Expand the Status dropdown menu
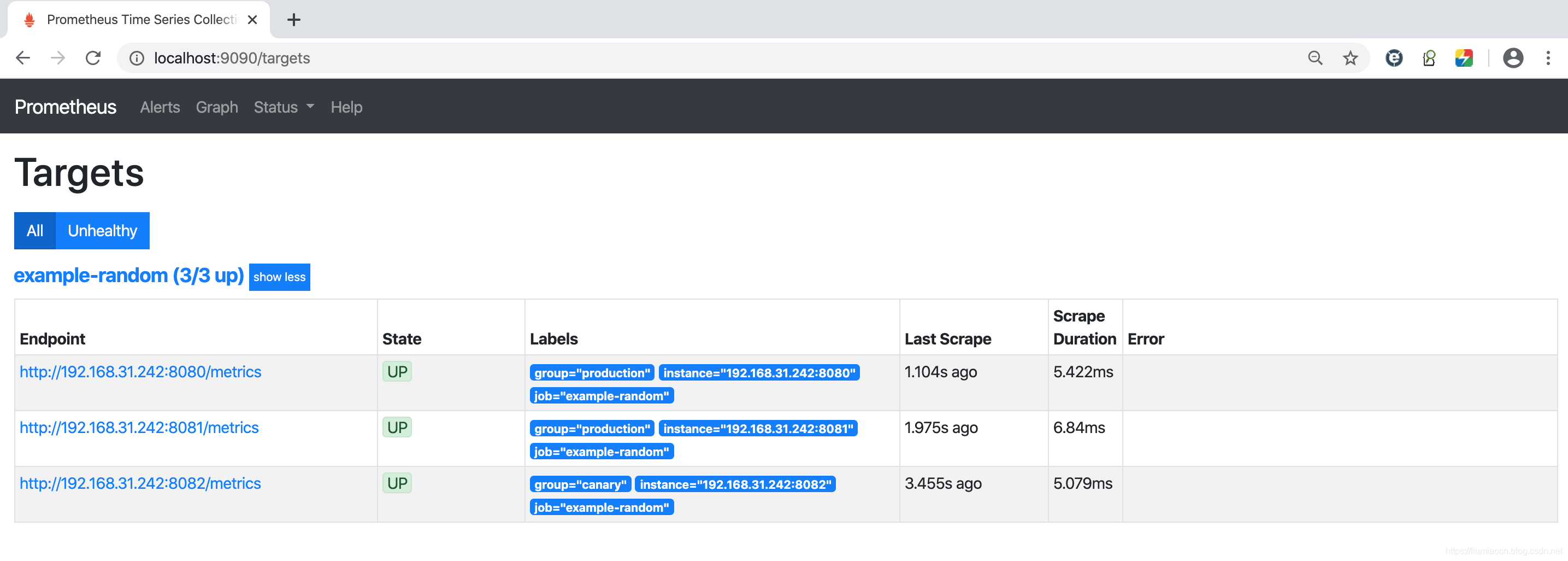 284,107
